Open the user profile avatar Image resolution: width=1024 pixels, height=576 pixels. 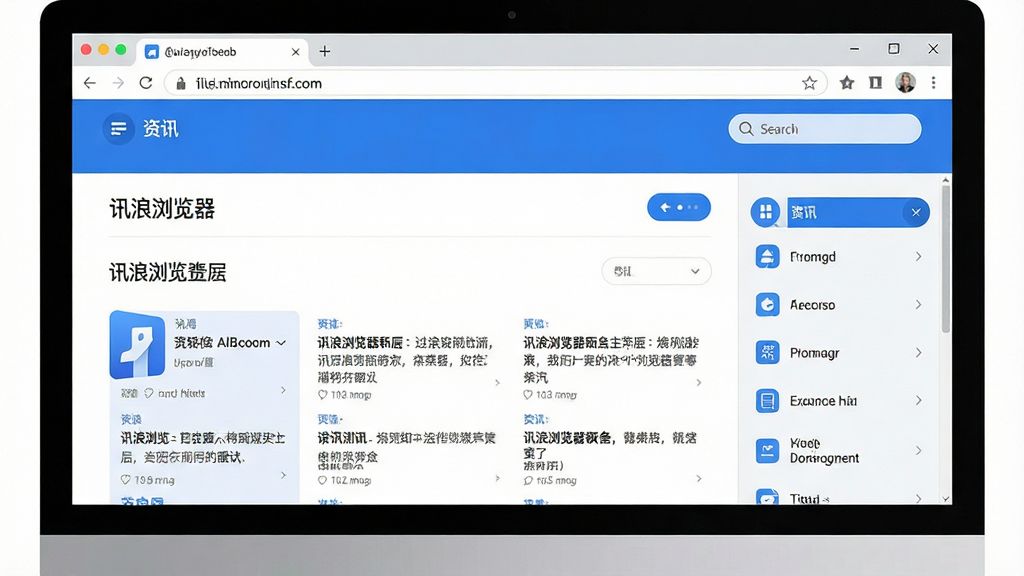[905, 82]
